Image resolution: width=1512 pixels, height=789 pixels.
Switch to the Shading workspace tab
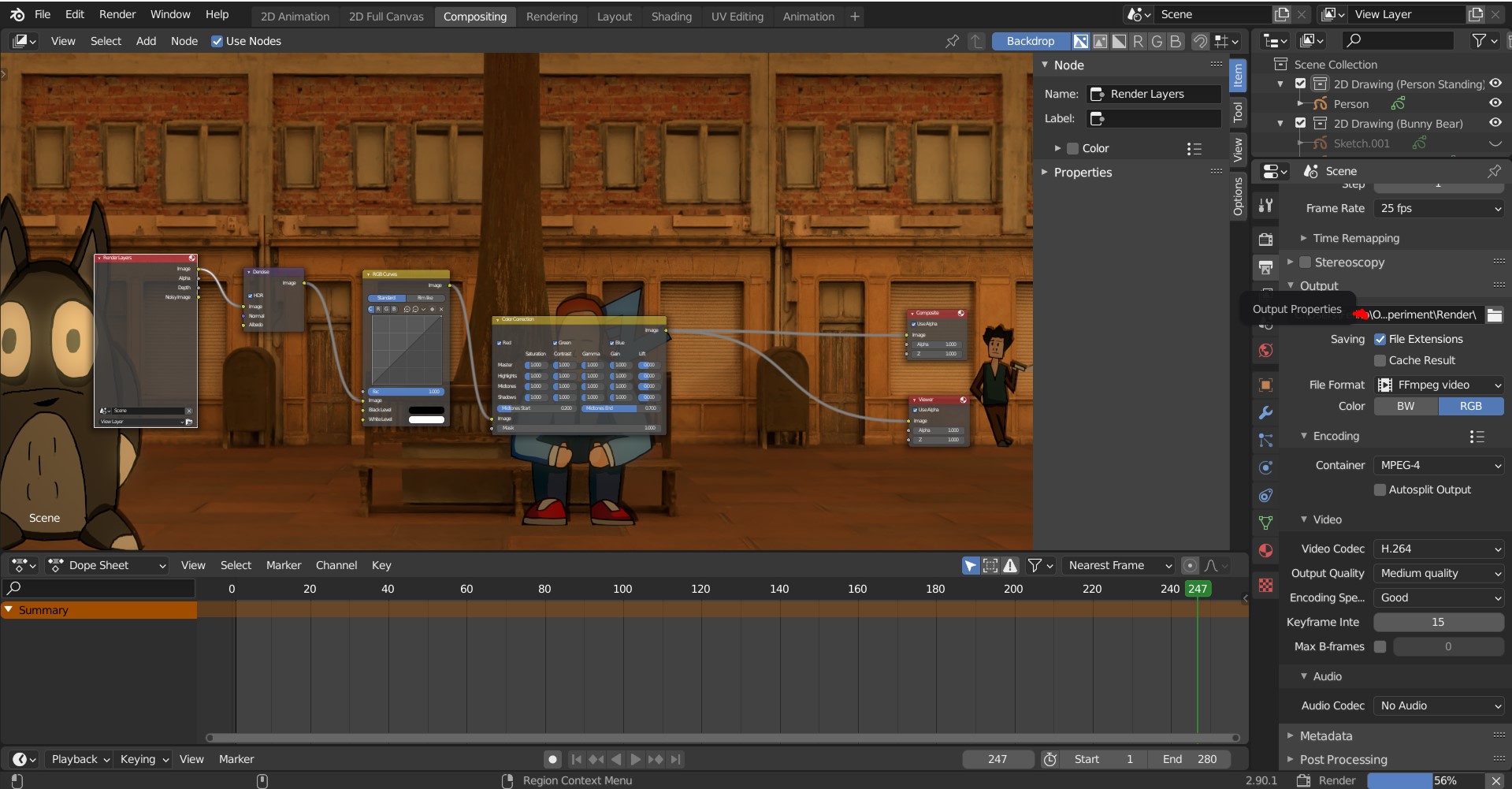click(671, 16)
